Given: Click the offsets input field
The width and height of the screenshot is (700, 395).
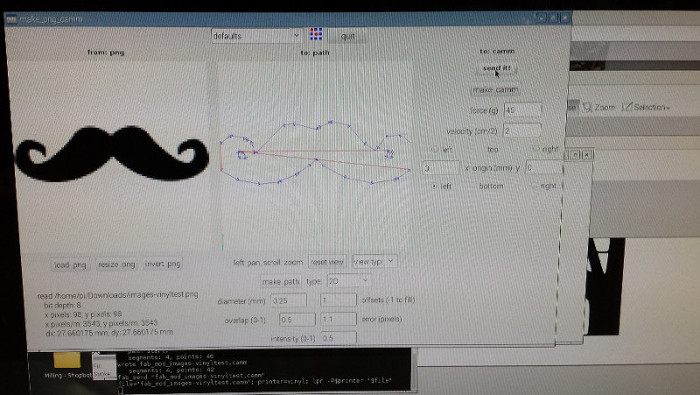Looking at the screenshot, I should [339, 300].
